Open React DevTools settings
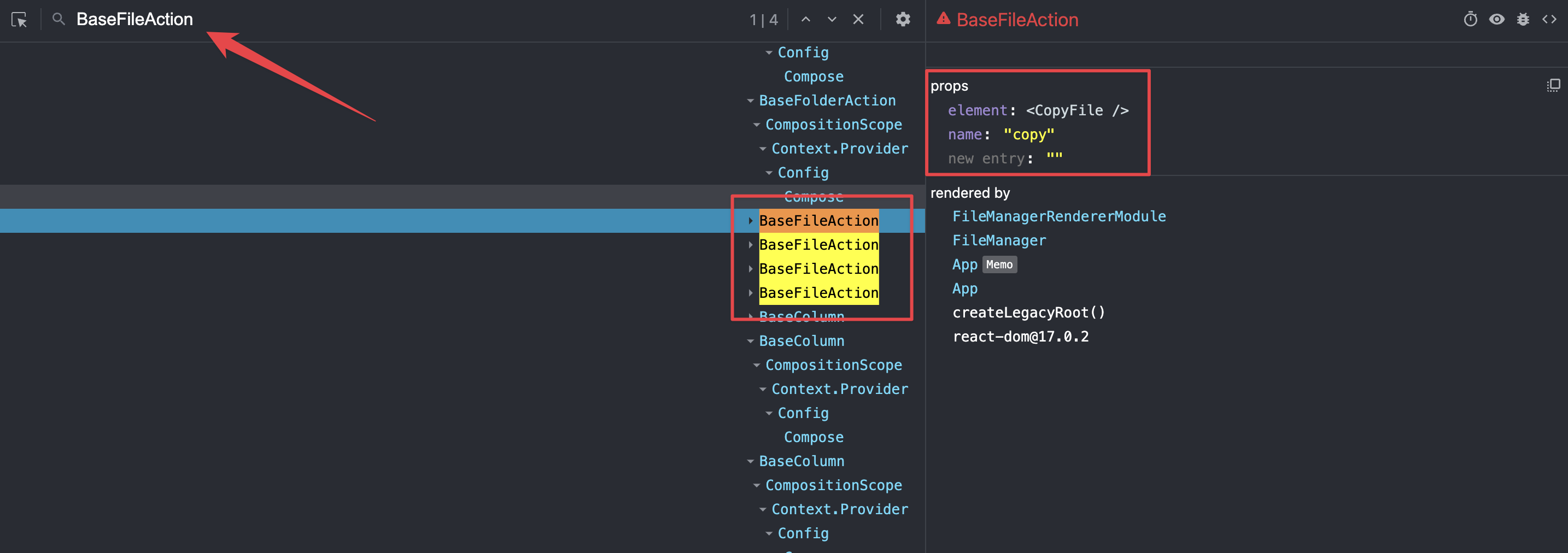1568x553 pixels. click(903, 19)
